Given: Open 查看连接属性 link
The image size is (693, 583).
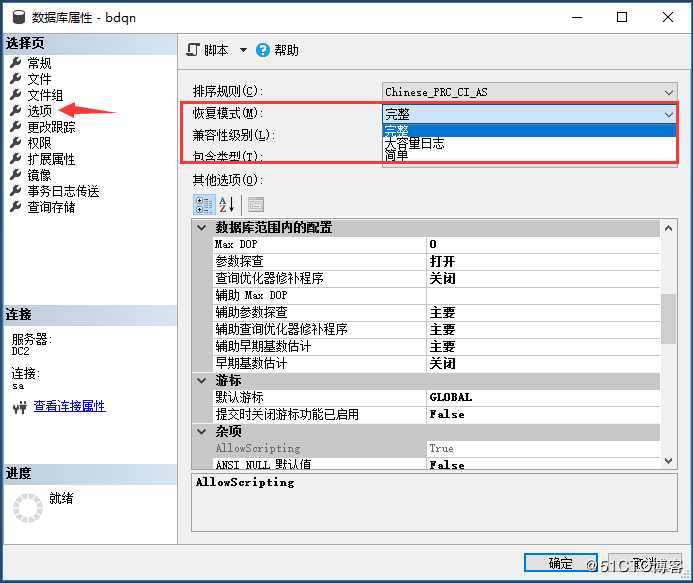Looking at the screenshot, I should (x=69, y=406).
